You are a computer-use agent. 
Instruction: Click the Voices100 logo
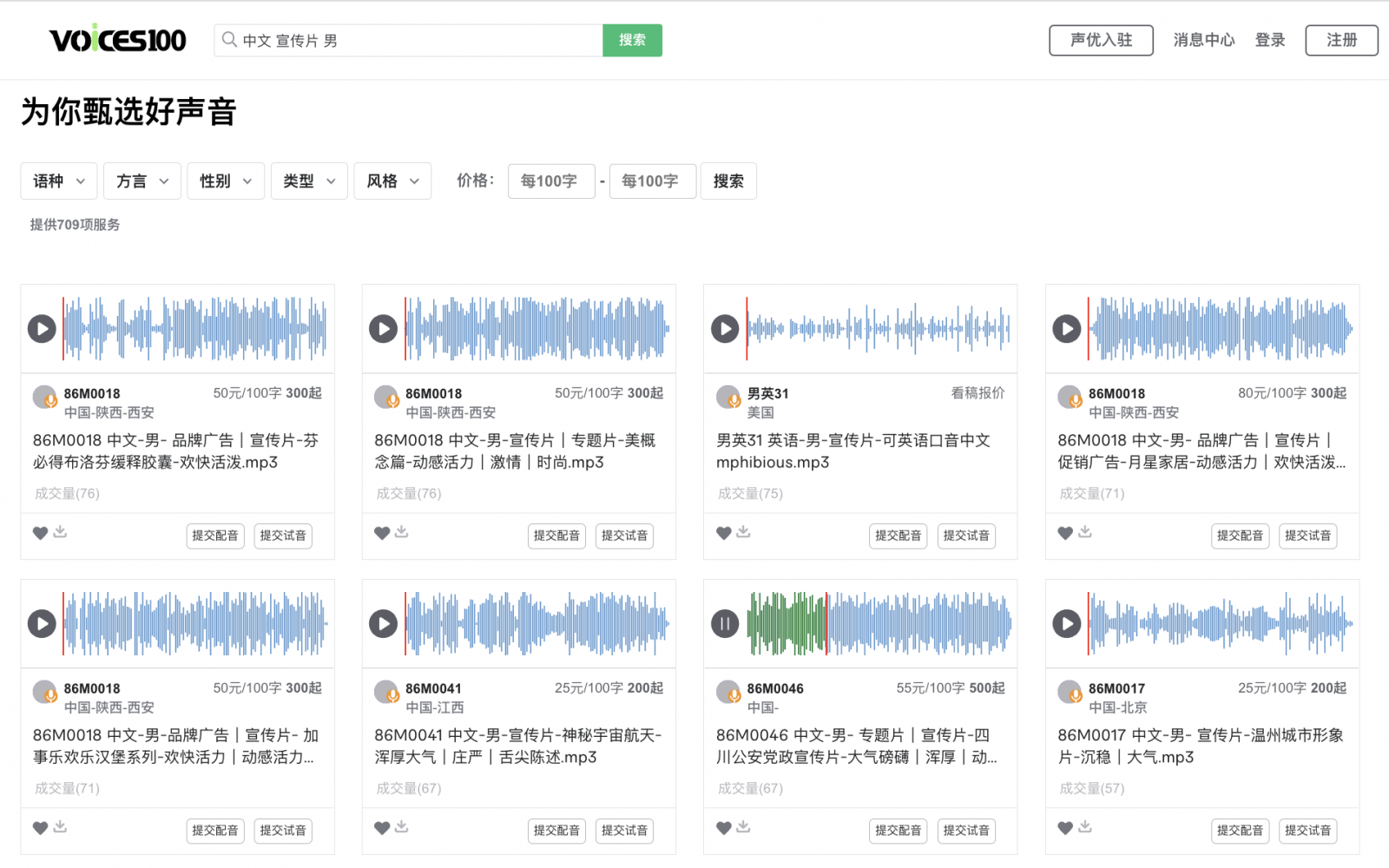click(x=117, y=40)
